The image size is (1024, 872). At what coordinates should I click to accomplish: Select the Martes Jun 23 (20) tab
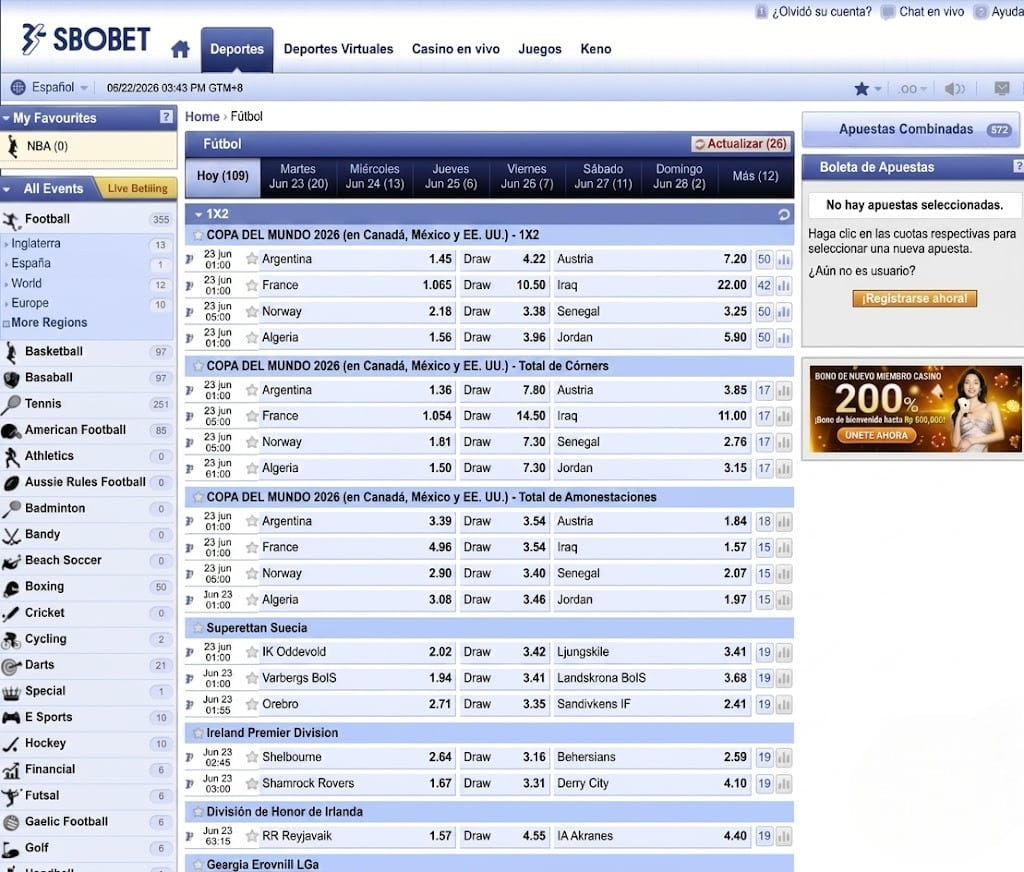(x=298, y=176)
